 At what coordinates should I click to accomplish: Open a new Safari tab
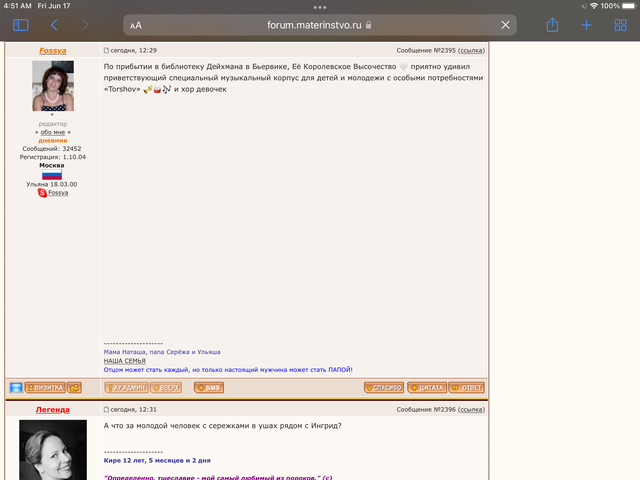pyautogui.click(x=586, y=25)
